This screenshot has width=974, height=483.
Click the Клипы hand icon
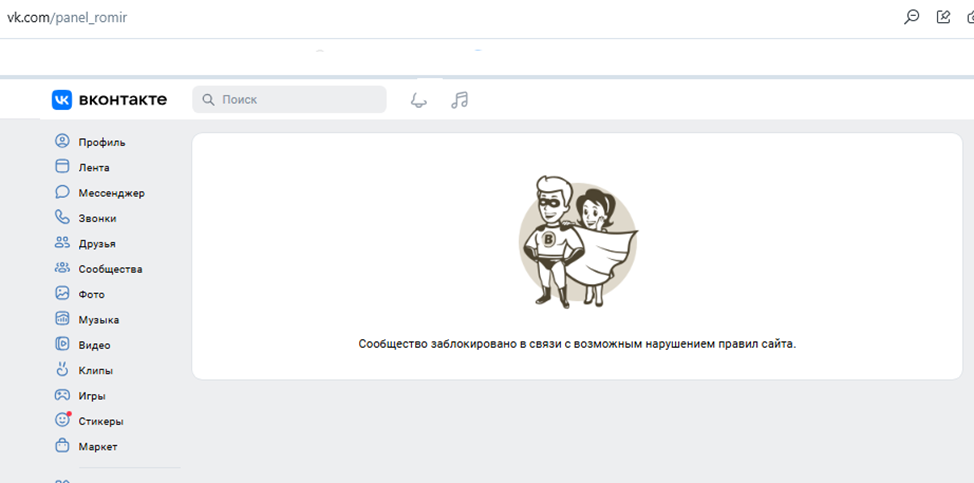tap(62, 370)
